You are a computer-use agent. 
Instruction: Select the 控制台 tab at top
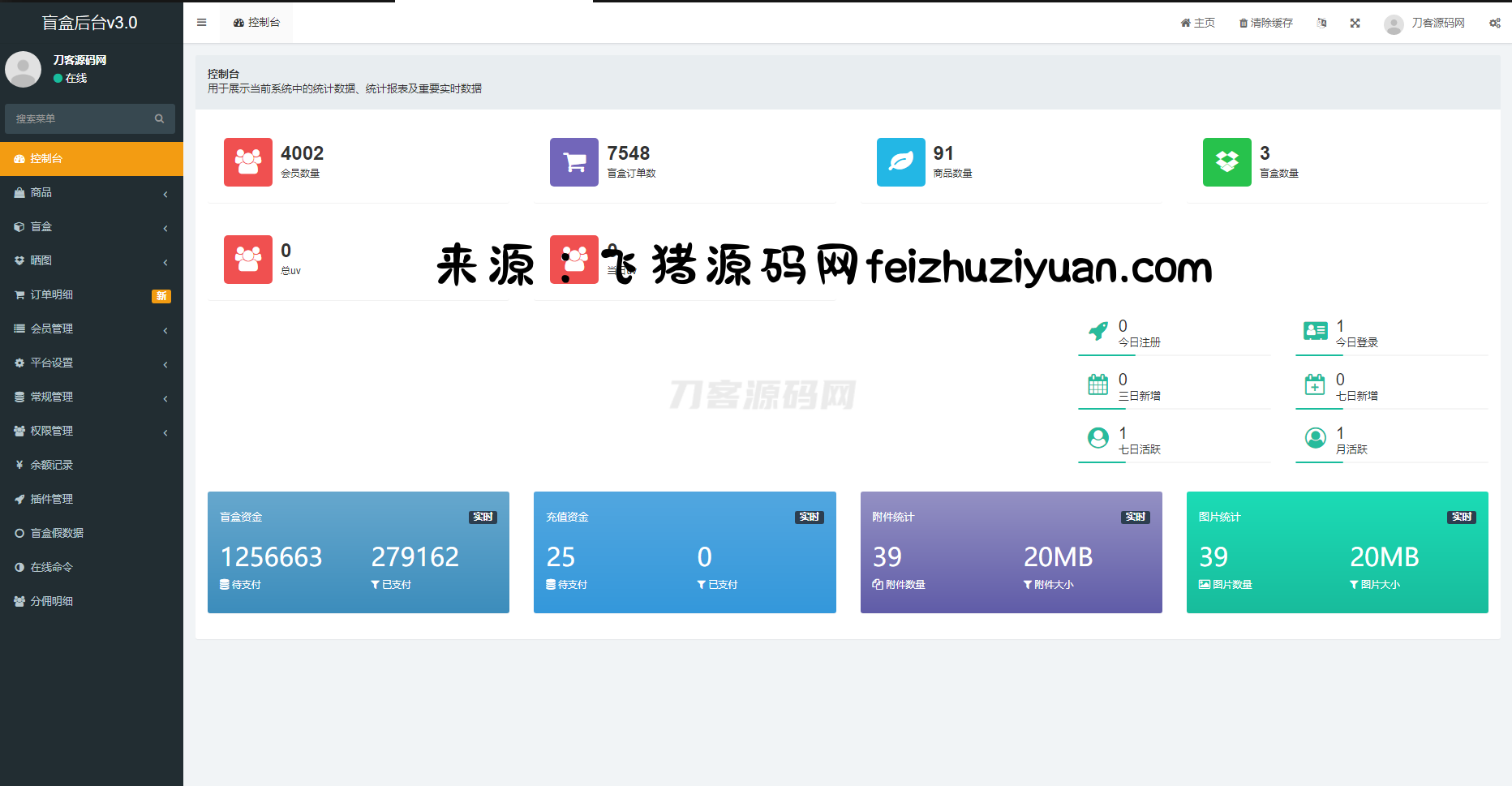point(256,23)
